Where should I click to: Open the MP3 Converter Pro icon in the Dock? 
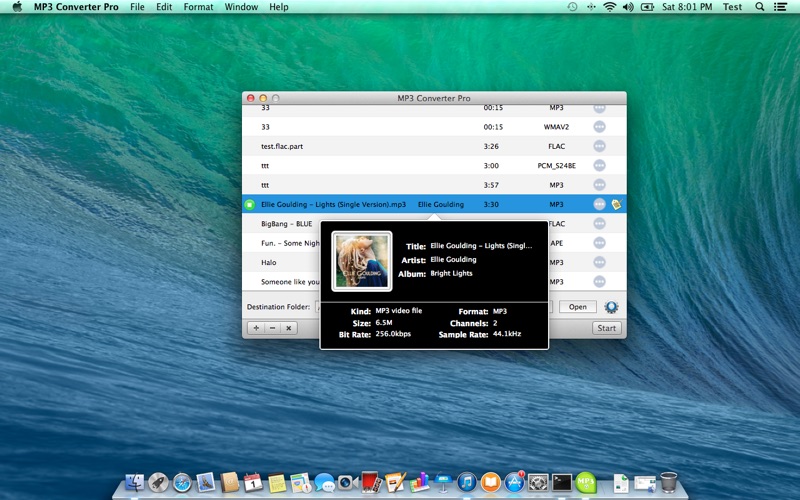(x=586, y=482)
